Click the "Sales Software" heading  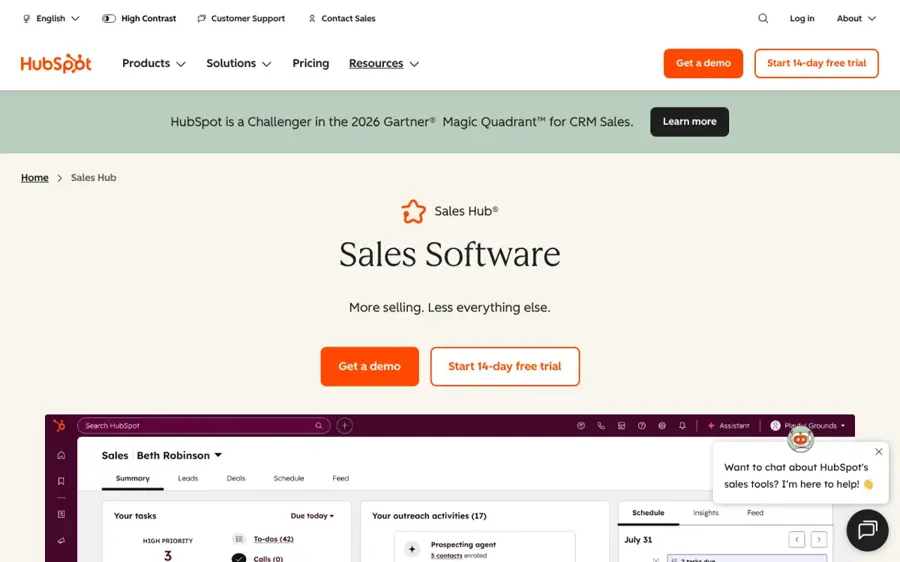(x=449, y=254)
